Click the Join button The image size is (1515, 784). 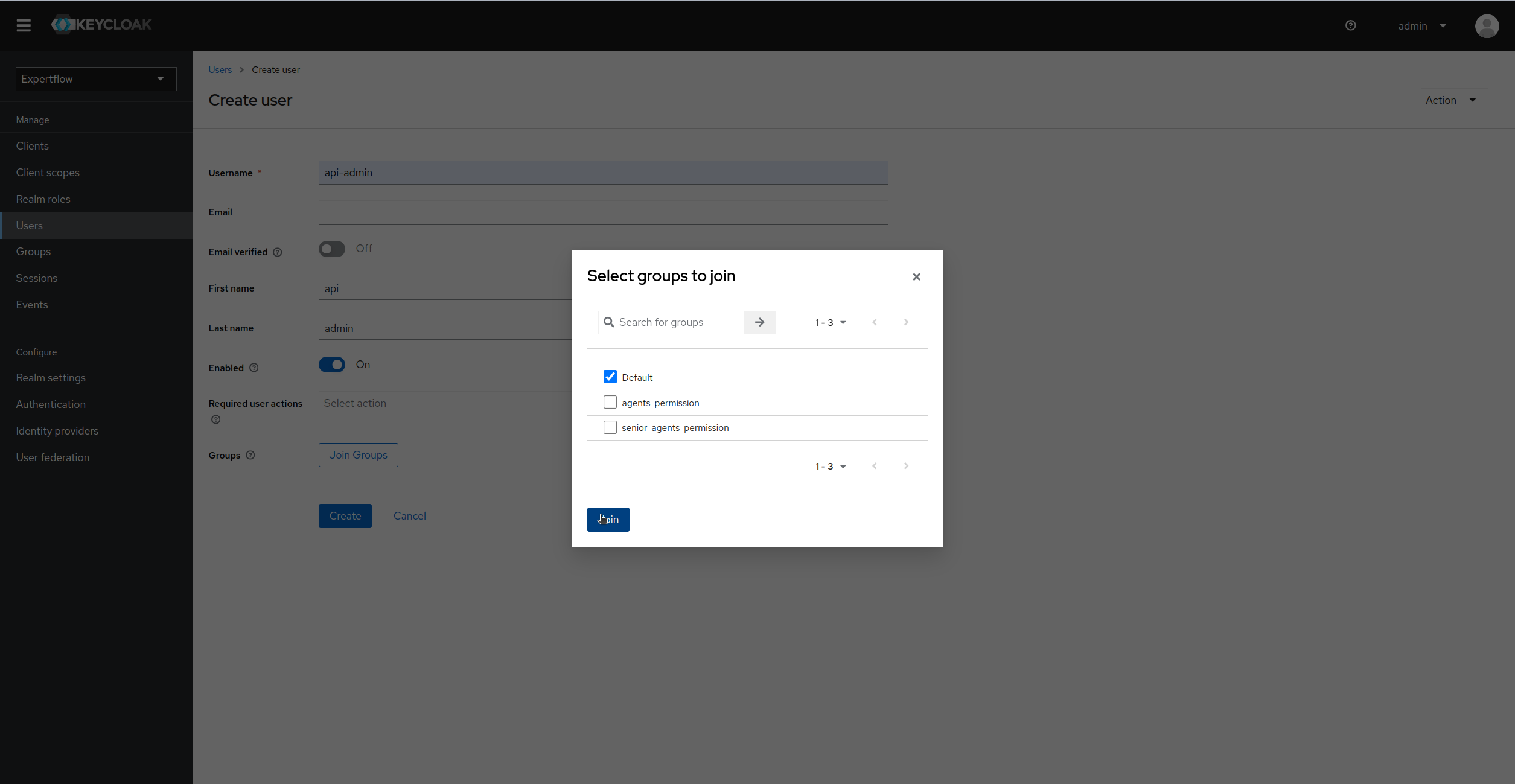point(608,519)
